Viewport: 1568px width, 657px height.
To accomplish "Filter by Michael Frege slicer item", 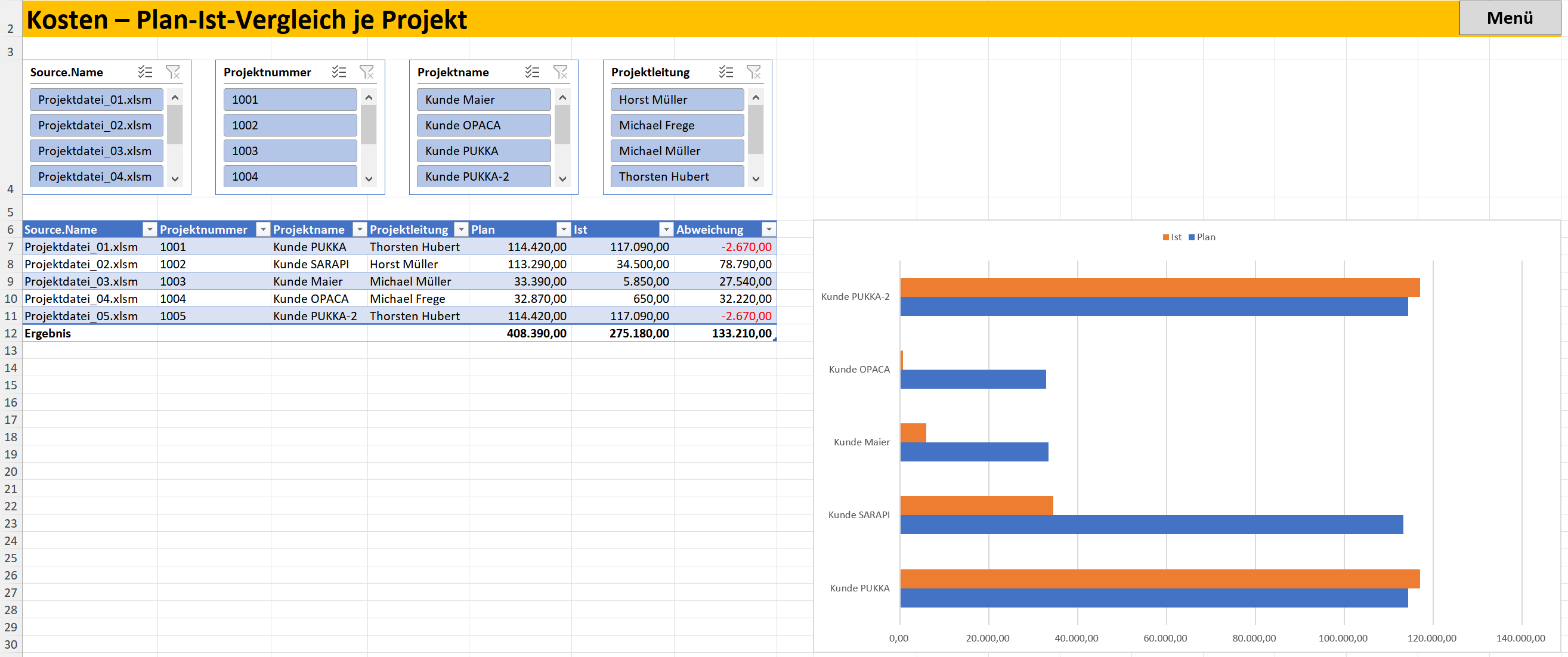I will pos(677,125).
